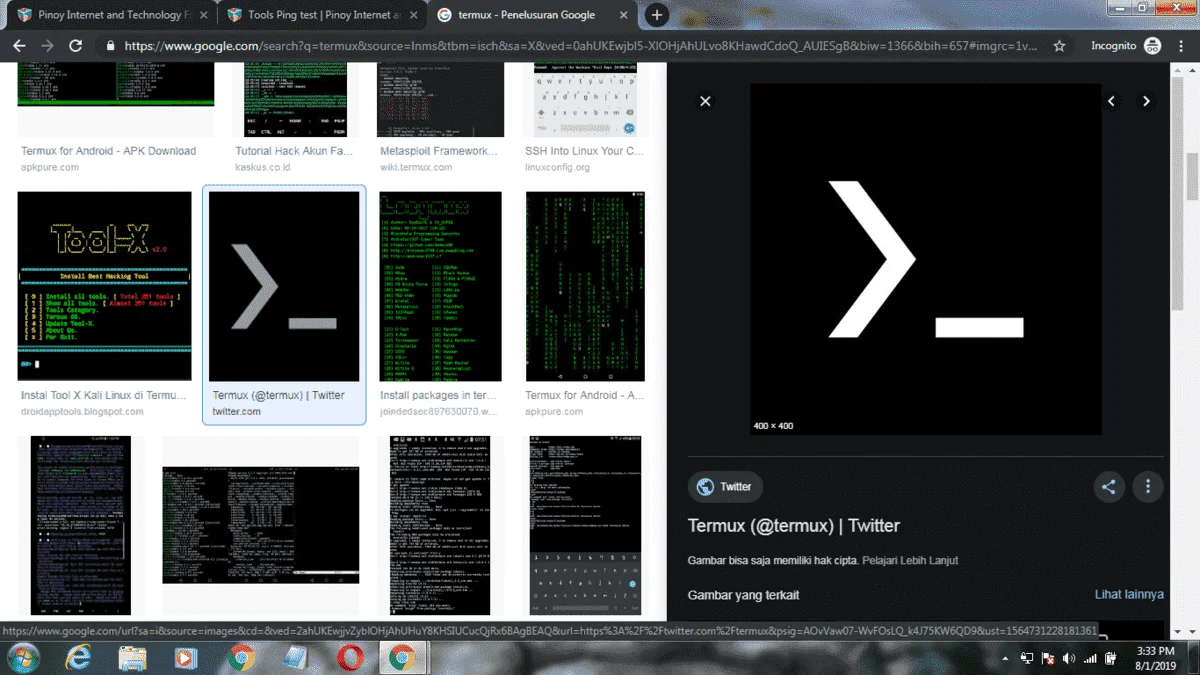Open Lihat lainnya related images link

point(1129,594)
